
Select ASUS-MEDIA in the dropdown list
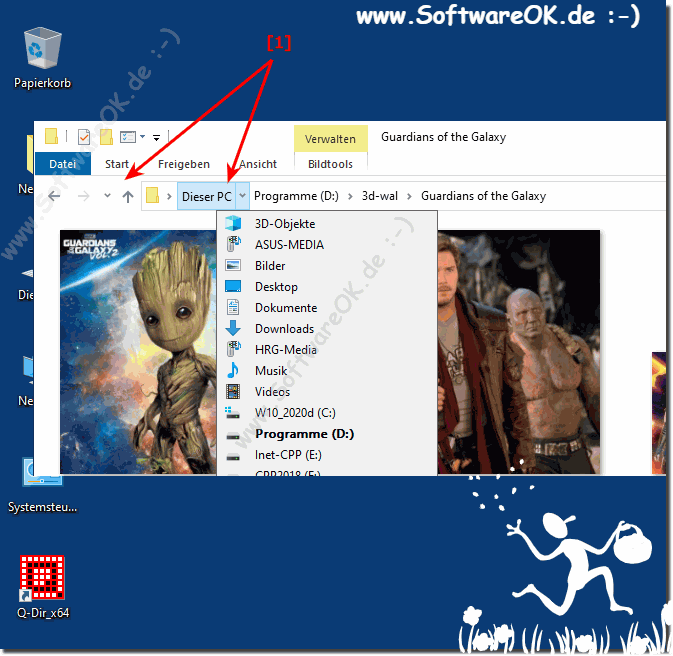(x=327, y=245)
